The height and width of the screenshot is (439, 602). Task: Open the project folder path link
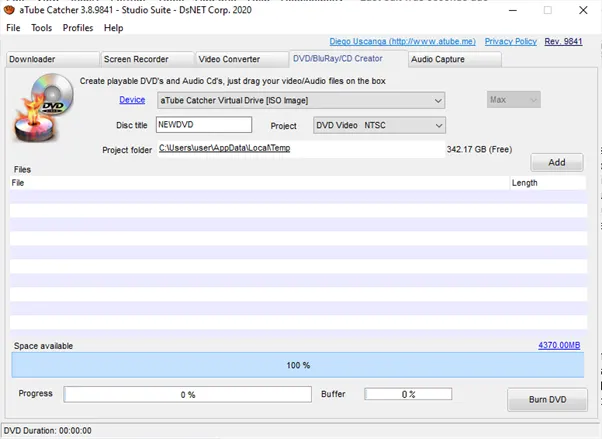pos(225,148)
